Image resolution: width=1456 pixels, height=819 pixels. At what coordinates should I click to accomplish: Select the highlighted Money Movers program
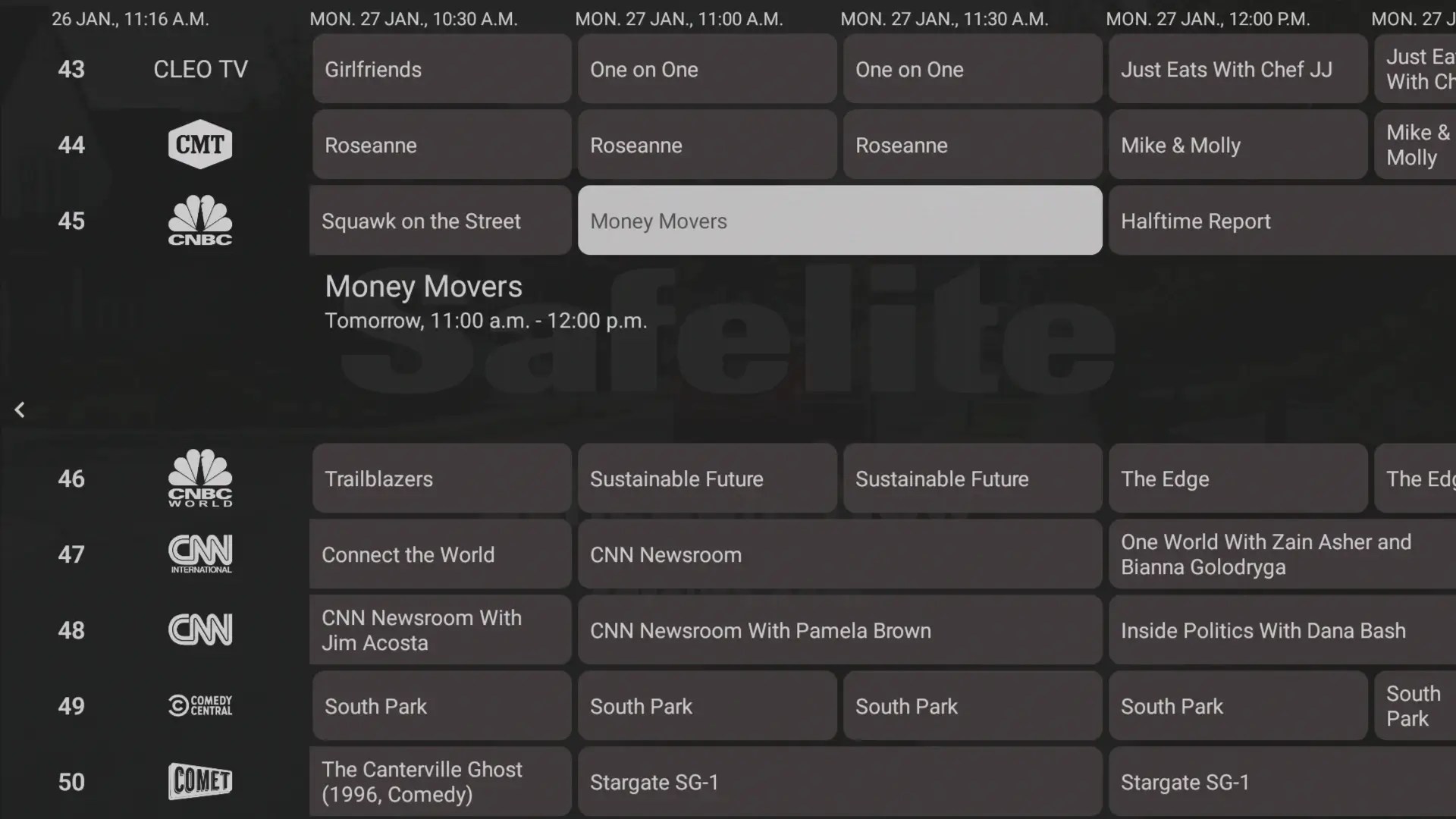pyautogui.click(x=840, y=221)
